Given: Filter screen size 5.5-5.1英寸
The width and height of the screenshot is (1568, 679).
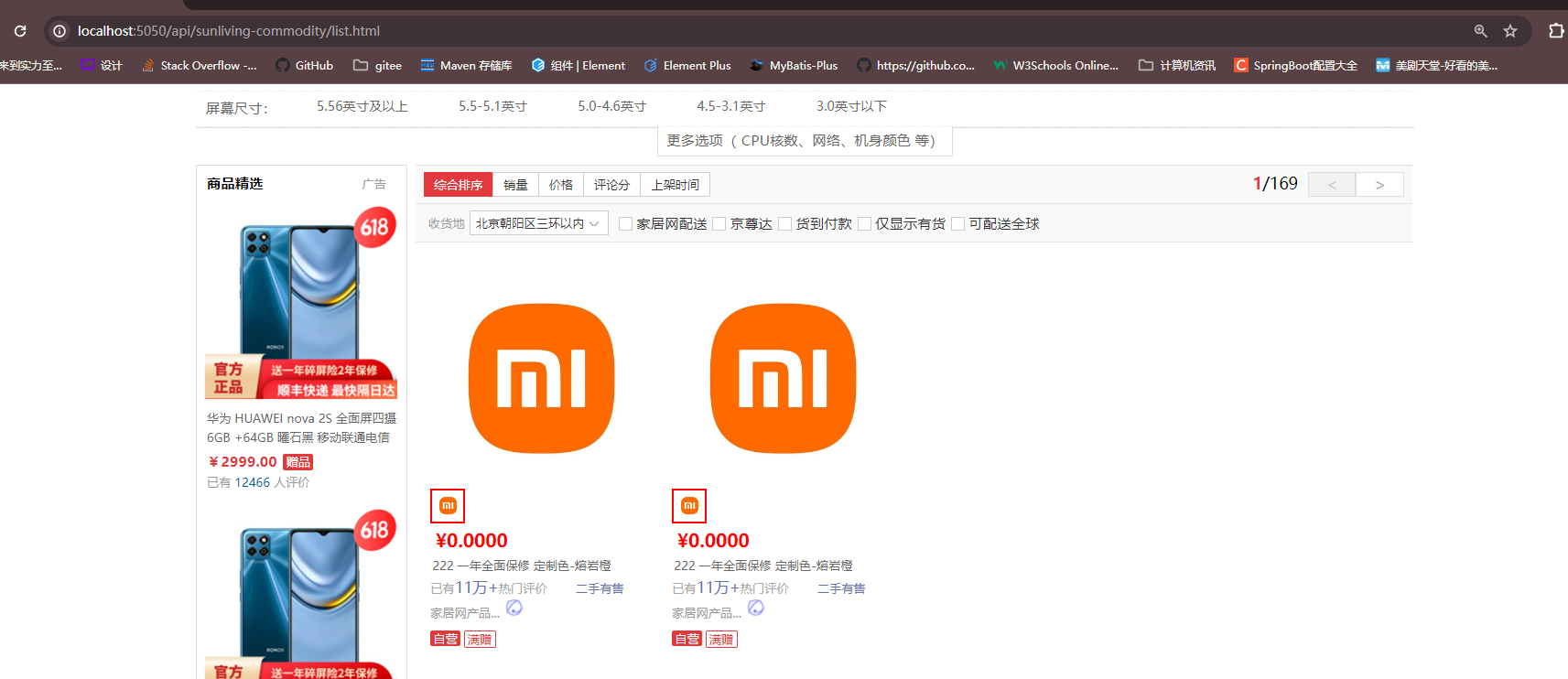Looking at the screenshot, I should pyautogui.click(x=492, y=106).
